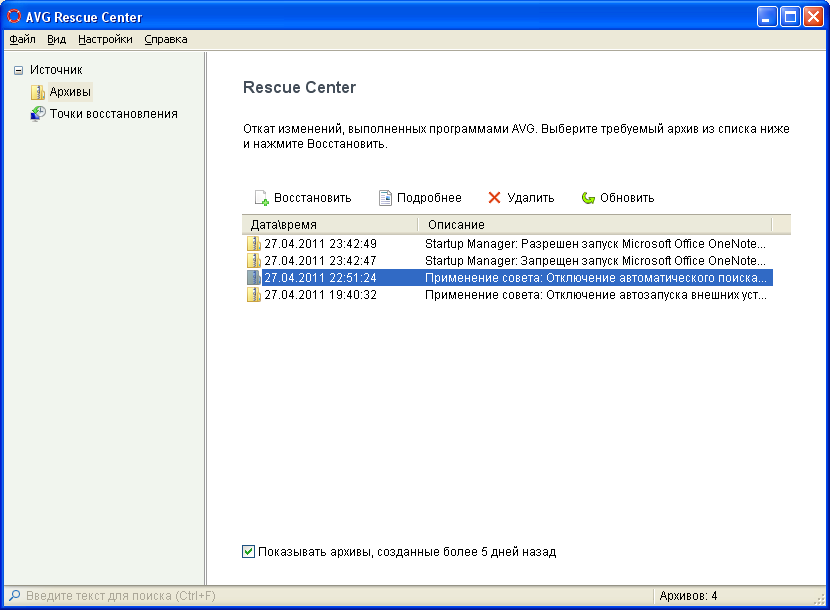Screen dimensions: 830x610
Task: Select Точки восстановления in the tree
Action: pyautogui.click(x=114, y=114)
